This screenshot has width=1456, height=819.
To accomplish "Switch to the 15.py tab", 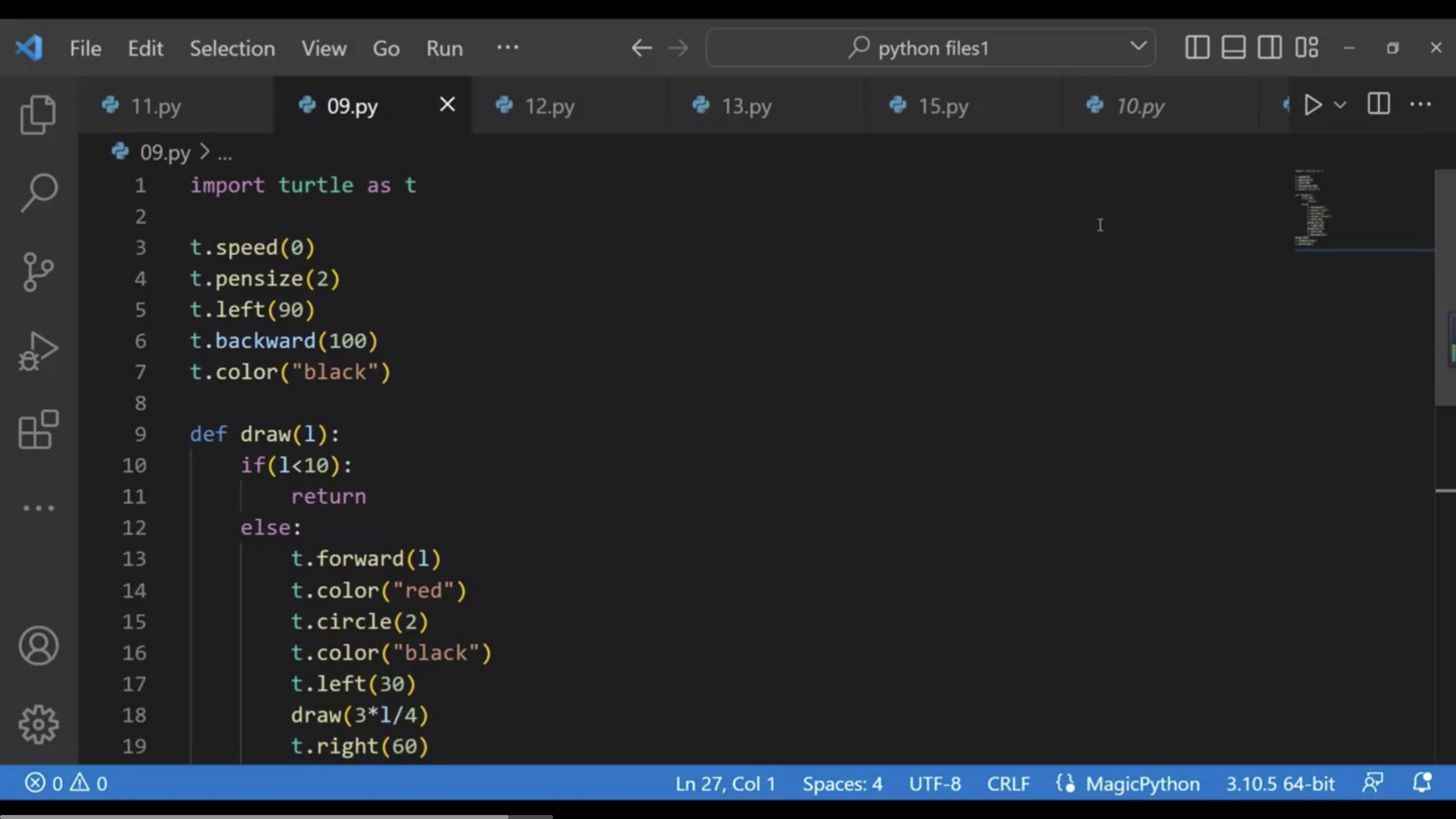I will pos(963,106).
